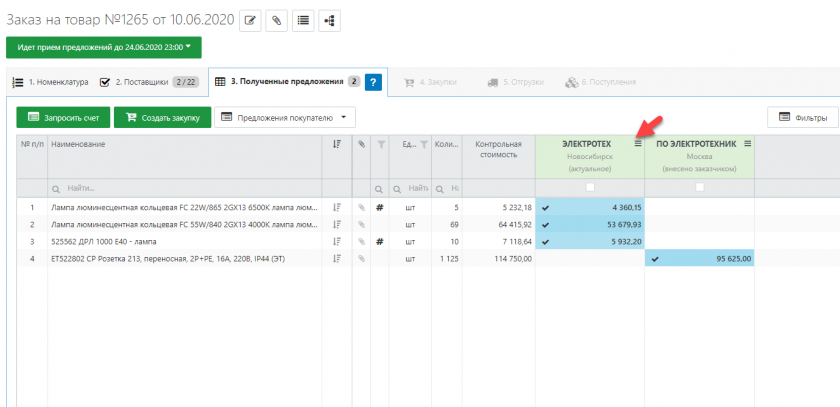Click the edit order pencil icon
Viewport: 840px width, 407px height.
point(250,20)
